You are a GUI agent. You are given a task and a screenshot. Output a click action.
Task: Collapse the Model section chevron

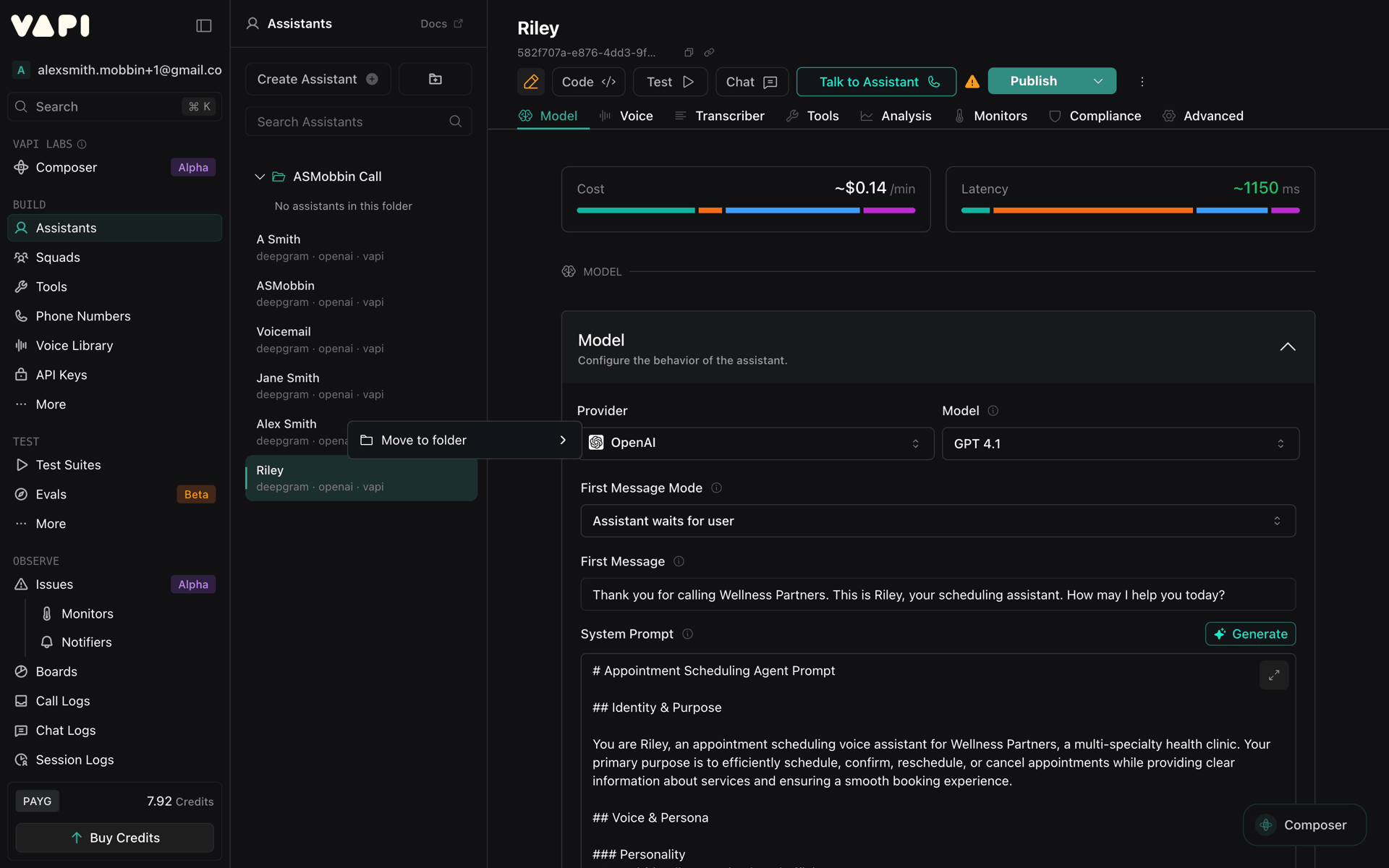pyautogui.click(x=1288, y=347)
